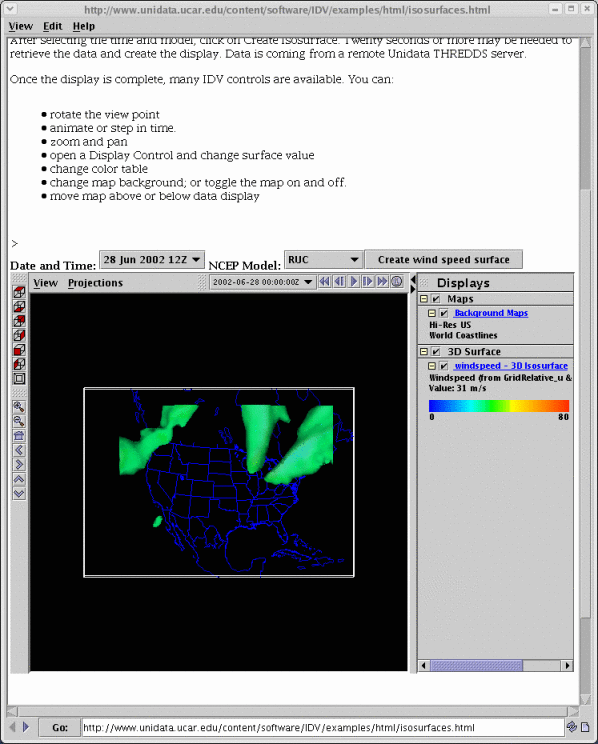Image resolution: width=598 pixels, height=744 pixels.
Task: Open the Background Maps link
Action: click(x=491, y=313)
